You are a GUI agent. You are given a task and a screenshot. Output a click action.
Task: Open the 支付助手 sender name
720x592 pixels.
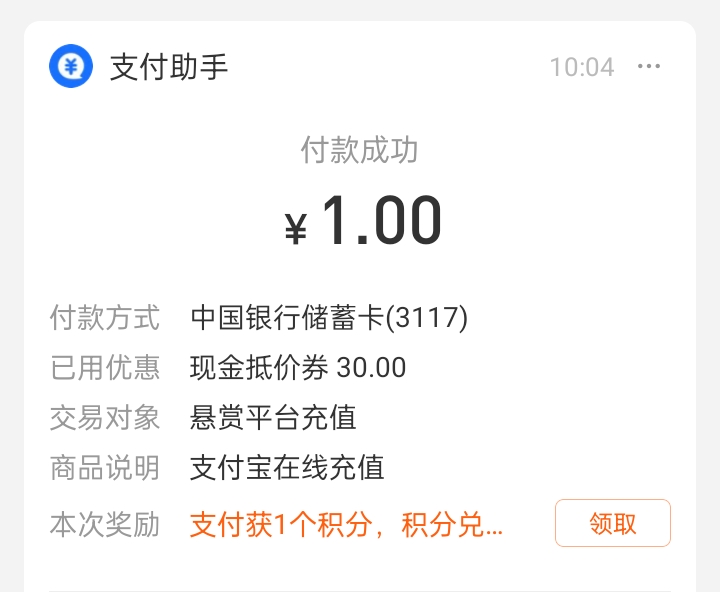tap(169, 67)
